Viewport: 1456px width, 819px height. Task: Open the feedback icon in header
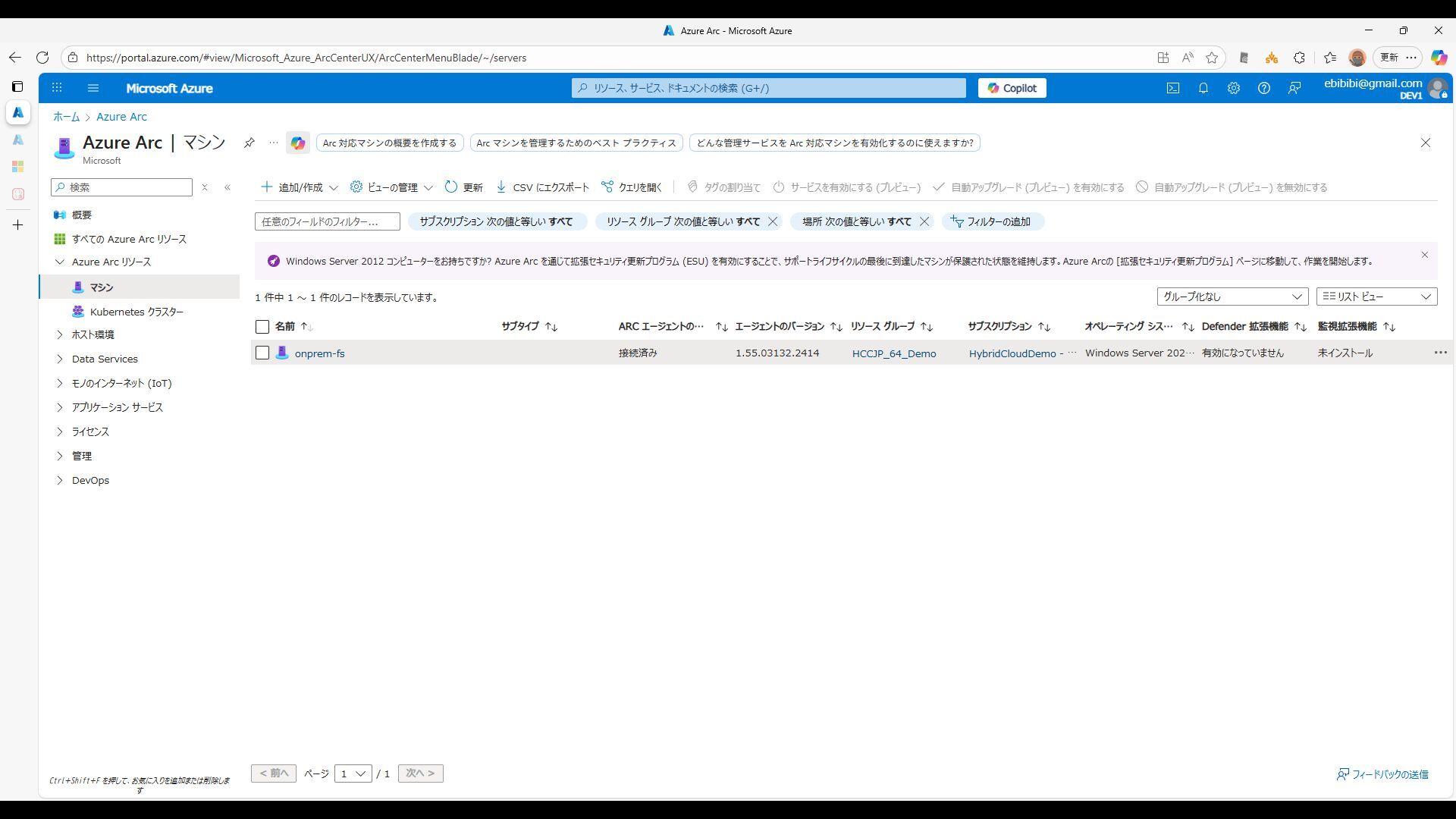point(1294,88)
